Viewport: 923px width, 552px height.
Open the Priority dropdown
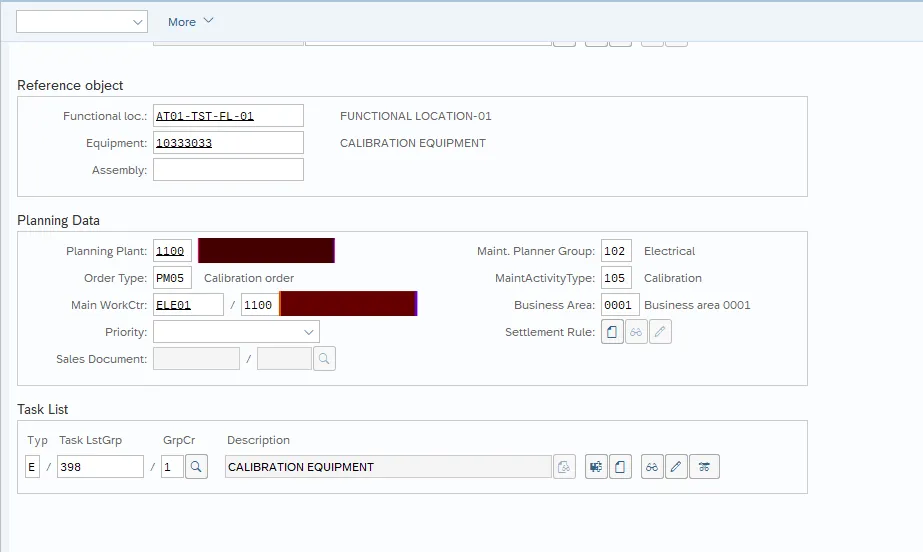236,332
